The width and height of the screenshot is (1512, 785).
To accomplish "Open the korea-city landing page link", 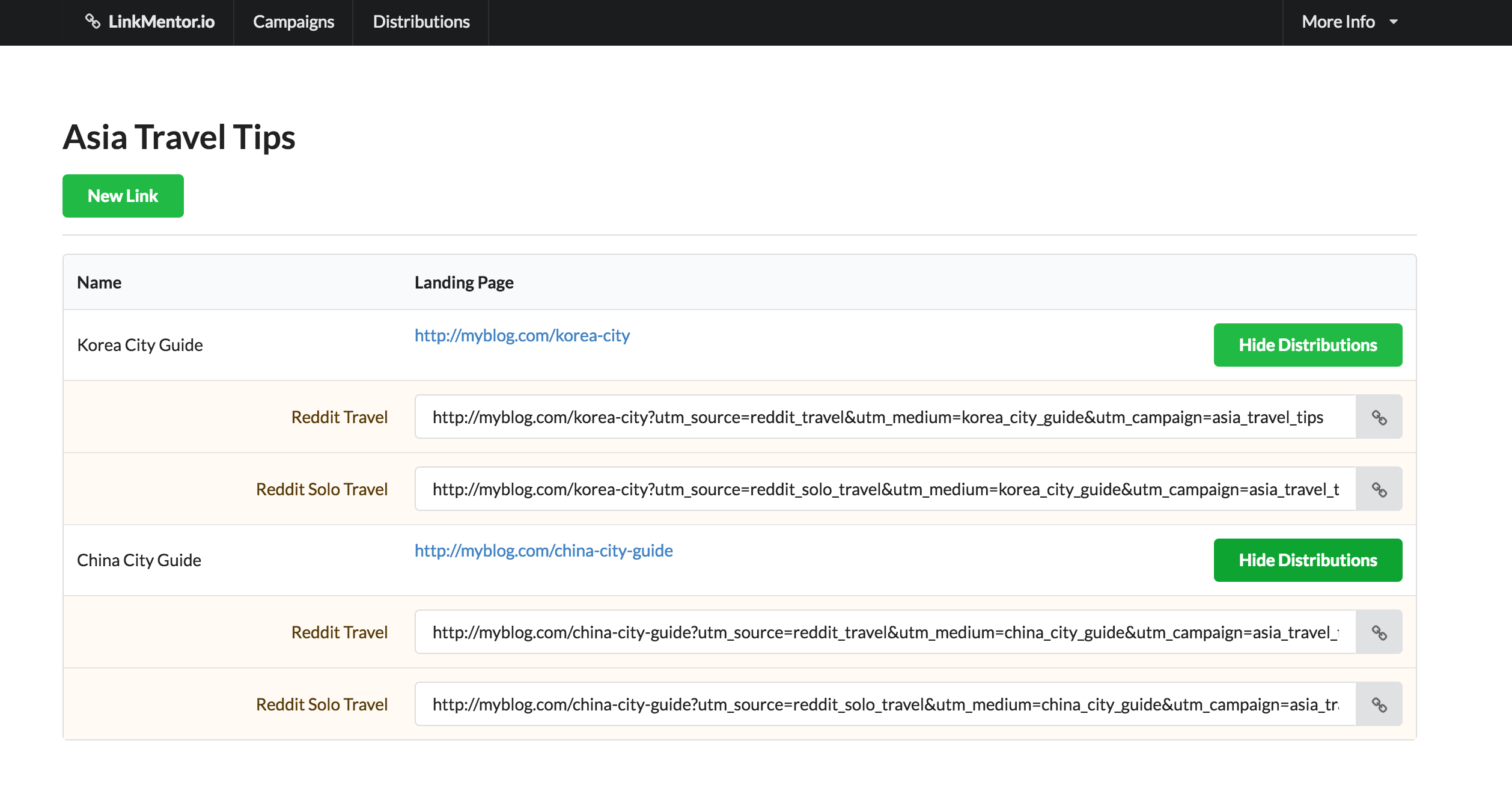I will pos(522,335).
